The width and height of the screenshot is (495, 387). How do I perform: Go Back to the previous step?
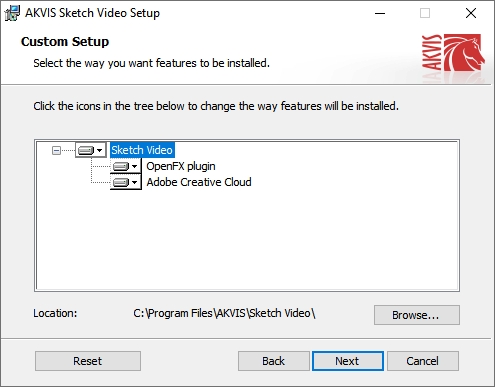(x=274, y=361)
